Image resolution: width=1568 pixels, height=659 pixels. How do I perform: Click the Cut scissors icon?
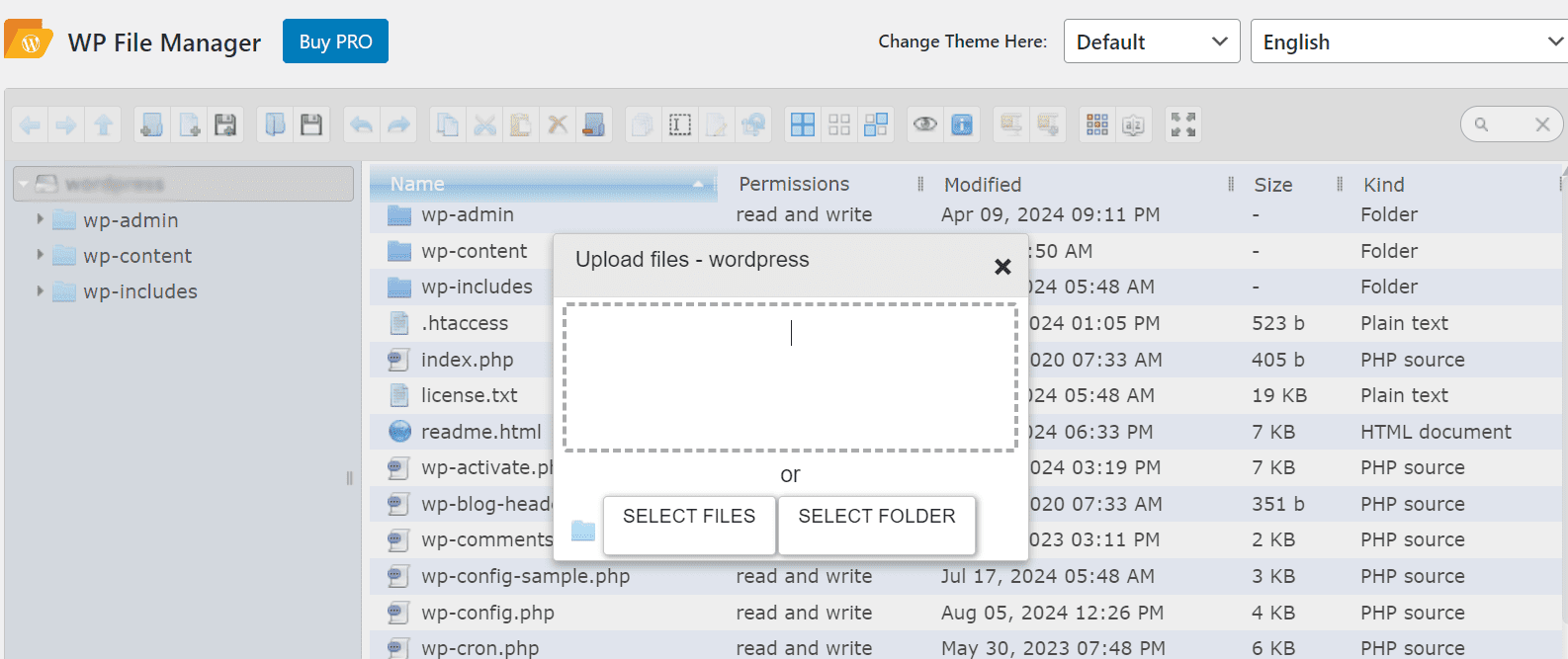[x=484, y=124]
